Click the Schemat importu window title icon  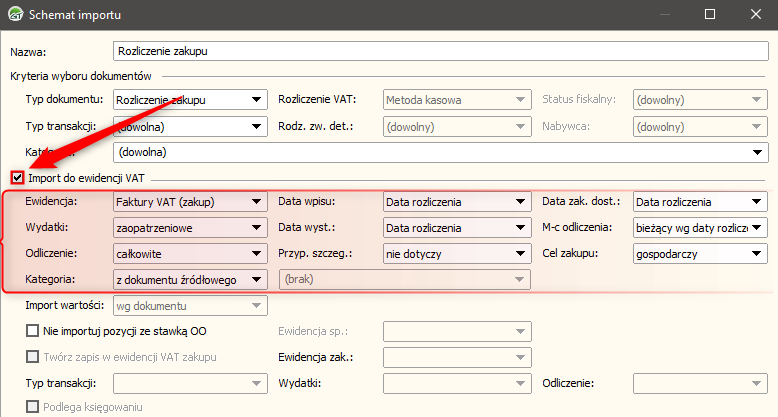click(15, 15)
